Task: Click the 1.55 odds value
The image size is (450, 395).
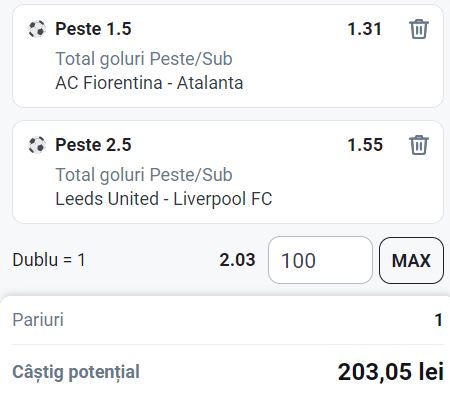Action: [365, 145]
